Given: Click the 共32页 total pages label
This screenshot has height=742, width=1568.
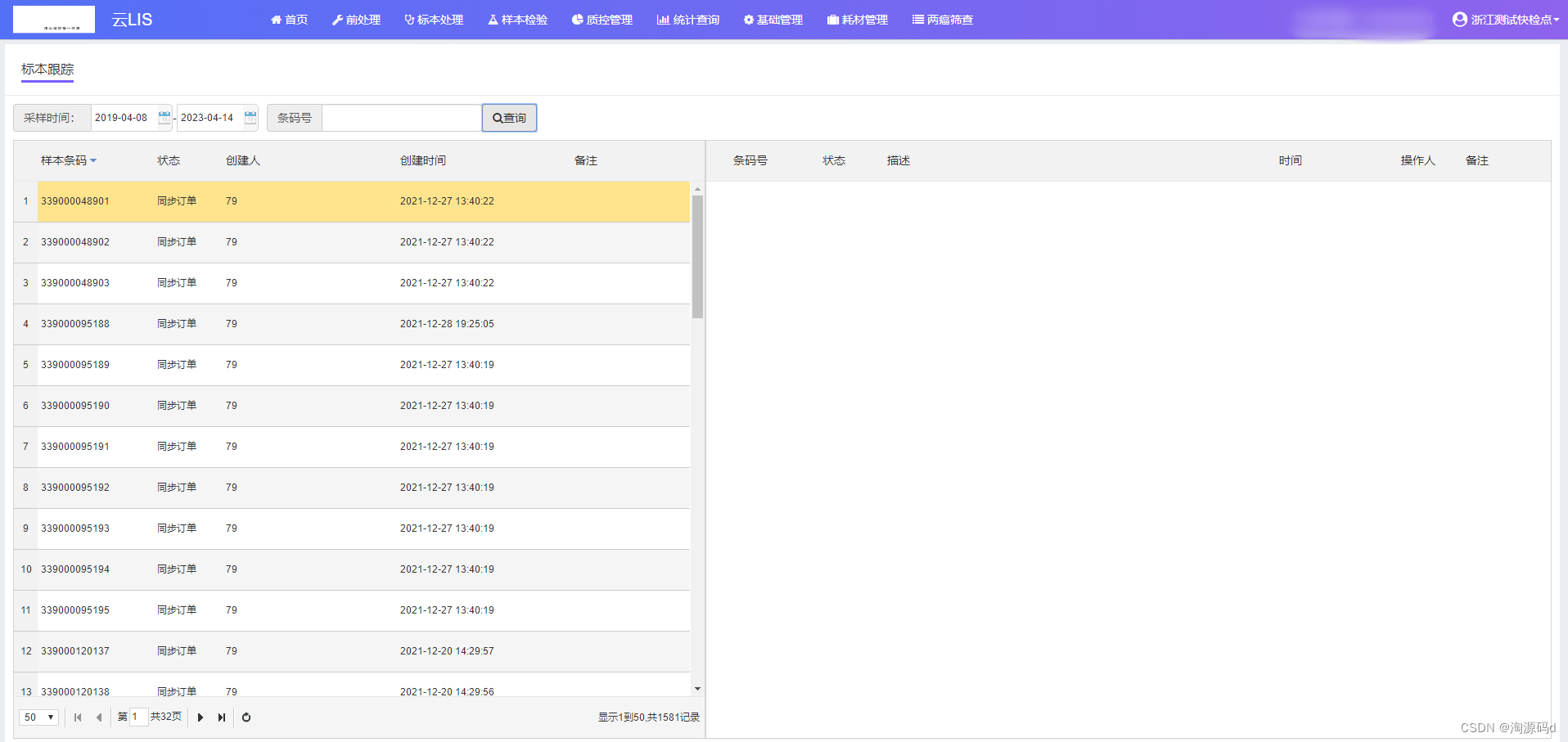Looking at the screenshot, I should pos(166,717).
